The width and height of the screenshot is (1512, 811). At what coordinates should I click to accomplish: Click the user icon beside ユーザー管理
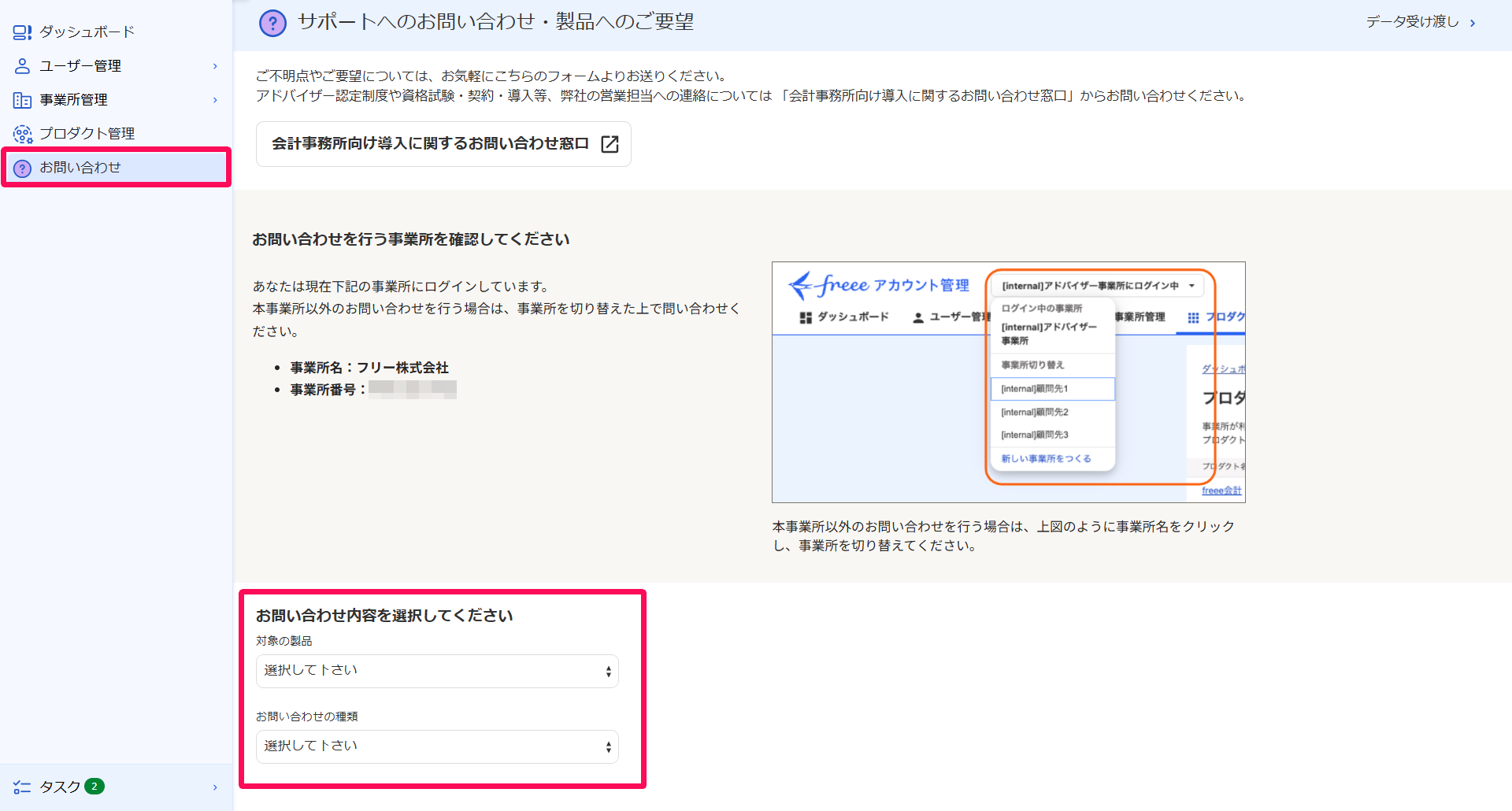22,66
